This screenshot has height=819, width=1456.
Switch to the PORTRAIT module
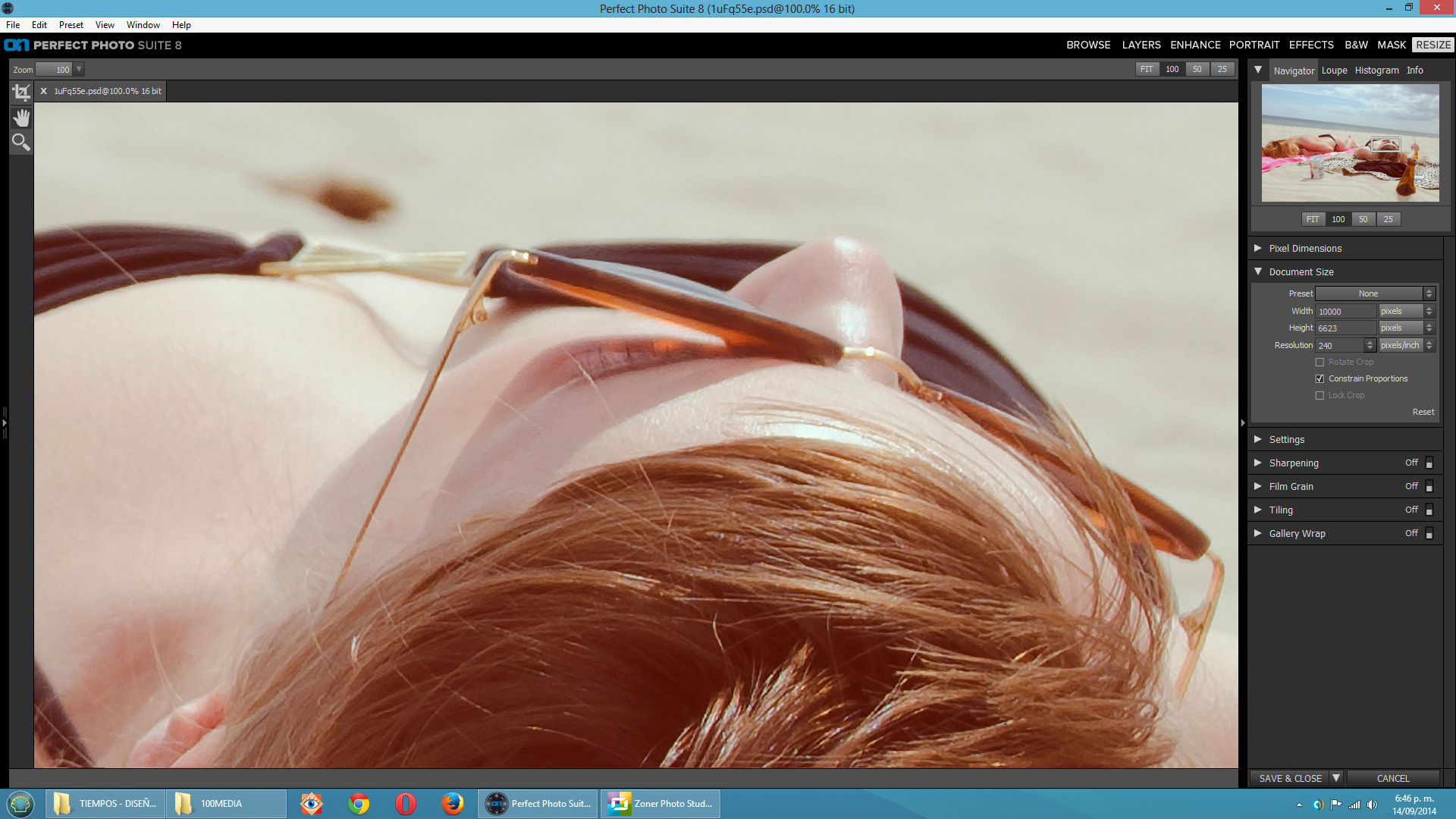tap(1254, 45)
